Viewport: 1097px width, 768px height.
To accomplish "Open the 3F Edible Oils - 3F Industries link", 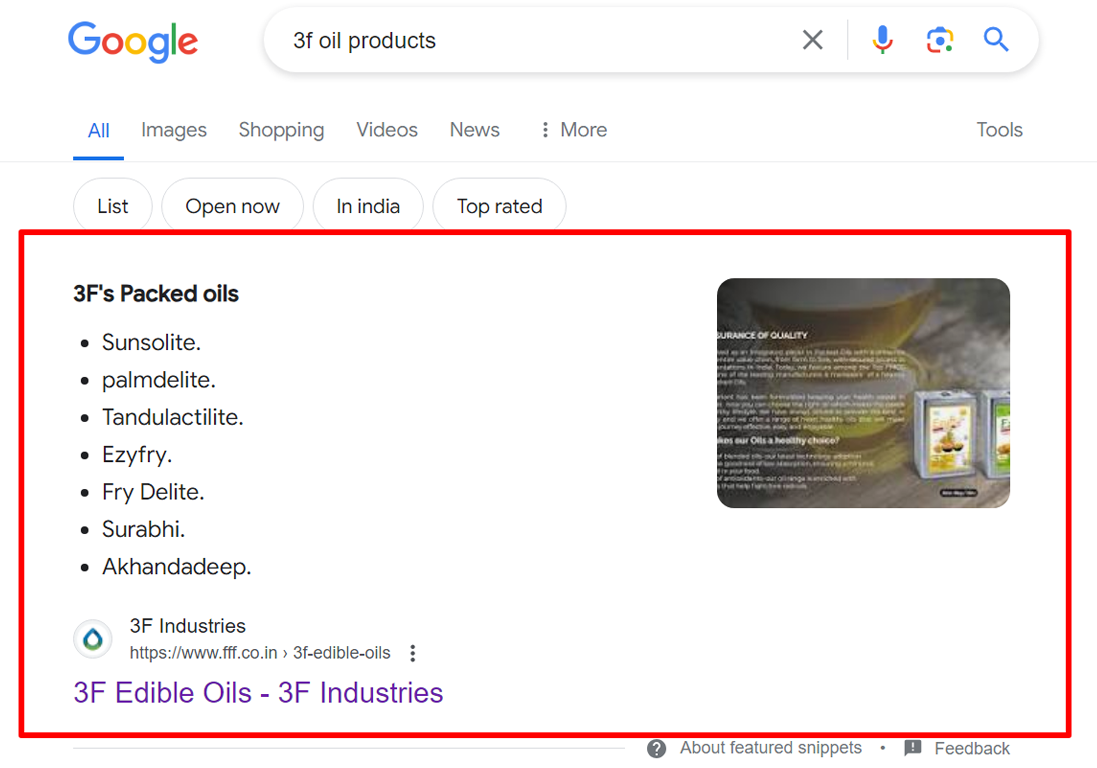I will 258,693.
